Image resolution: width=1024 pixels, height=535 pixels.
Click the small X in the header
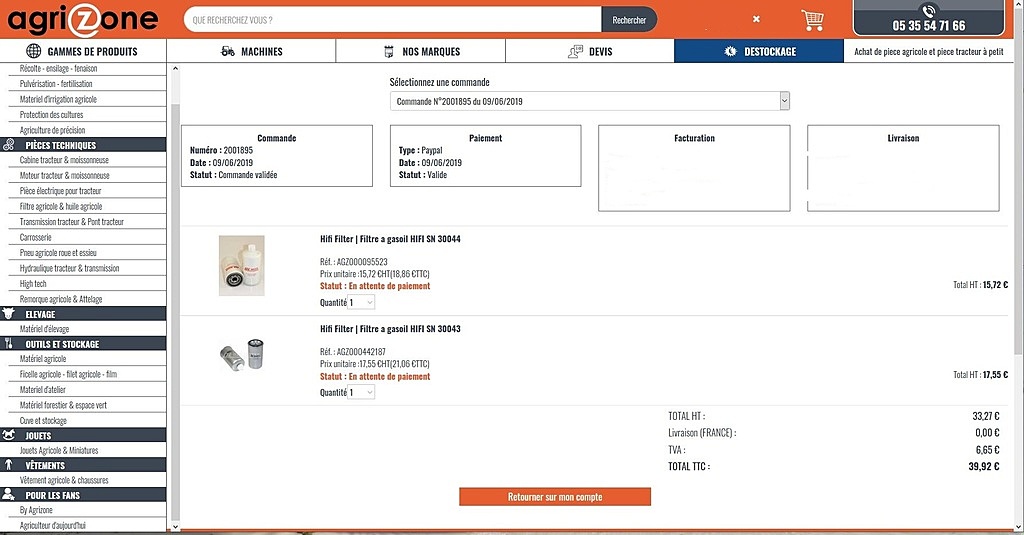click(756, 19)
